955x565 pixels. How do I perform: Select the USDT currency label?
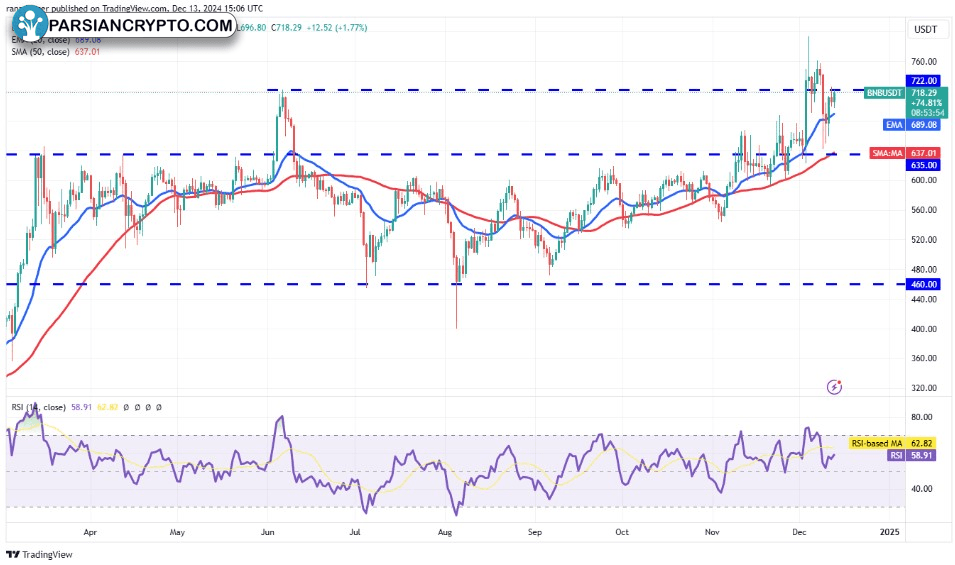click(x=925, y=29)
